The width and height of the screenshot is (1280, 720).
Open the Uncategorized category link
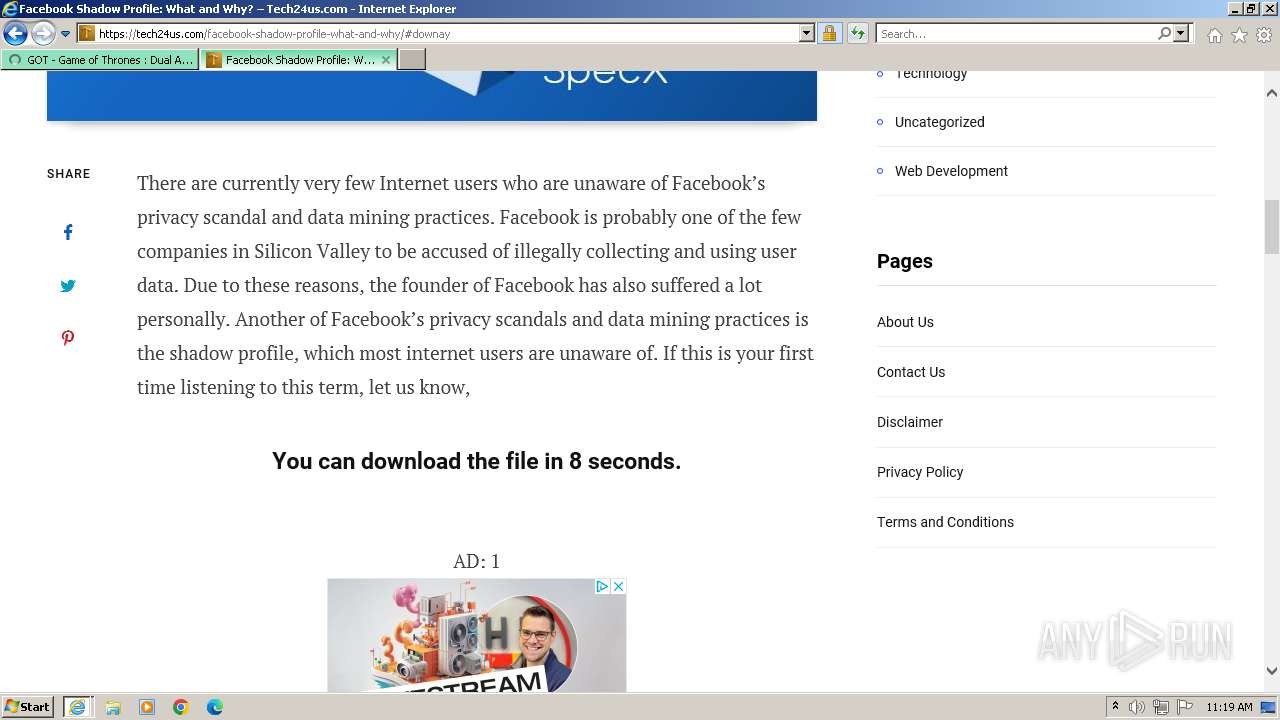940,122
